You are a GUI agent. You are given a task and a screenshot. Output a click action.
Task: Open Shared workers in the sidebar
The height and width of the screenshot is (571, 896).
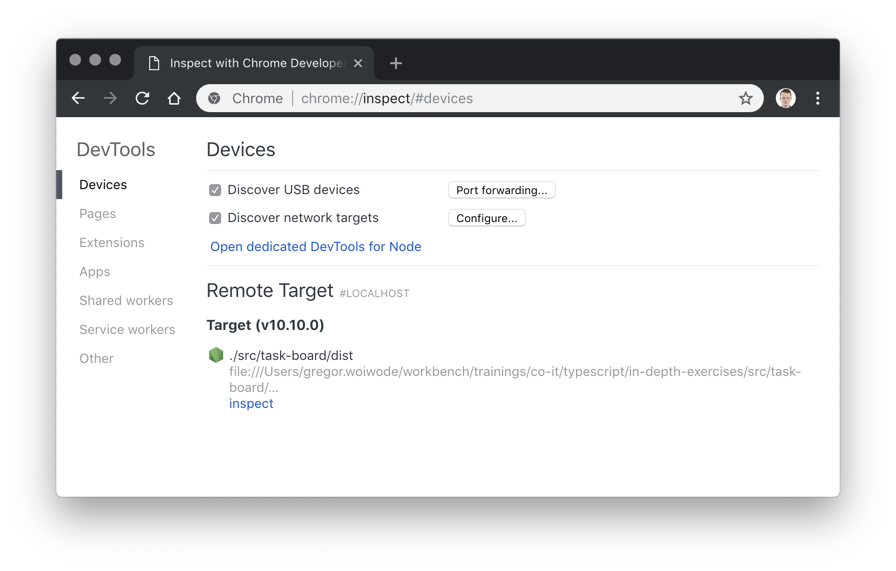tap(126, 301)
